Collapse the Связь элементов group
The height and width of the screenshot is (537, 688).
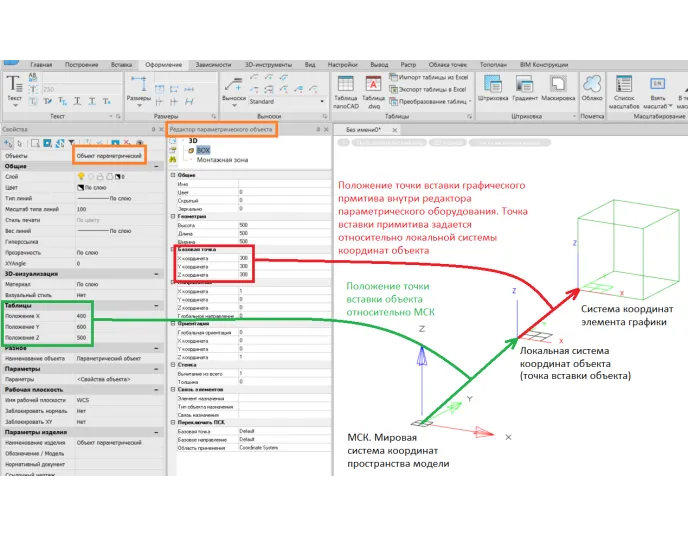(173, 390)
